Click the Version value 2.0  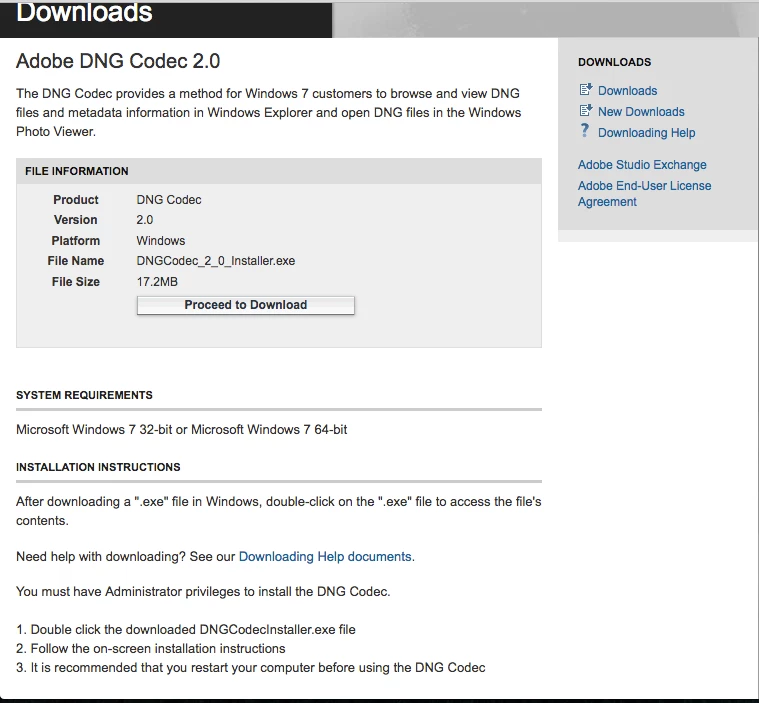[x=145, y=220]
